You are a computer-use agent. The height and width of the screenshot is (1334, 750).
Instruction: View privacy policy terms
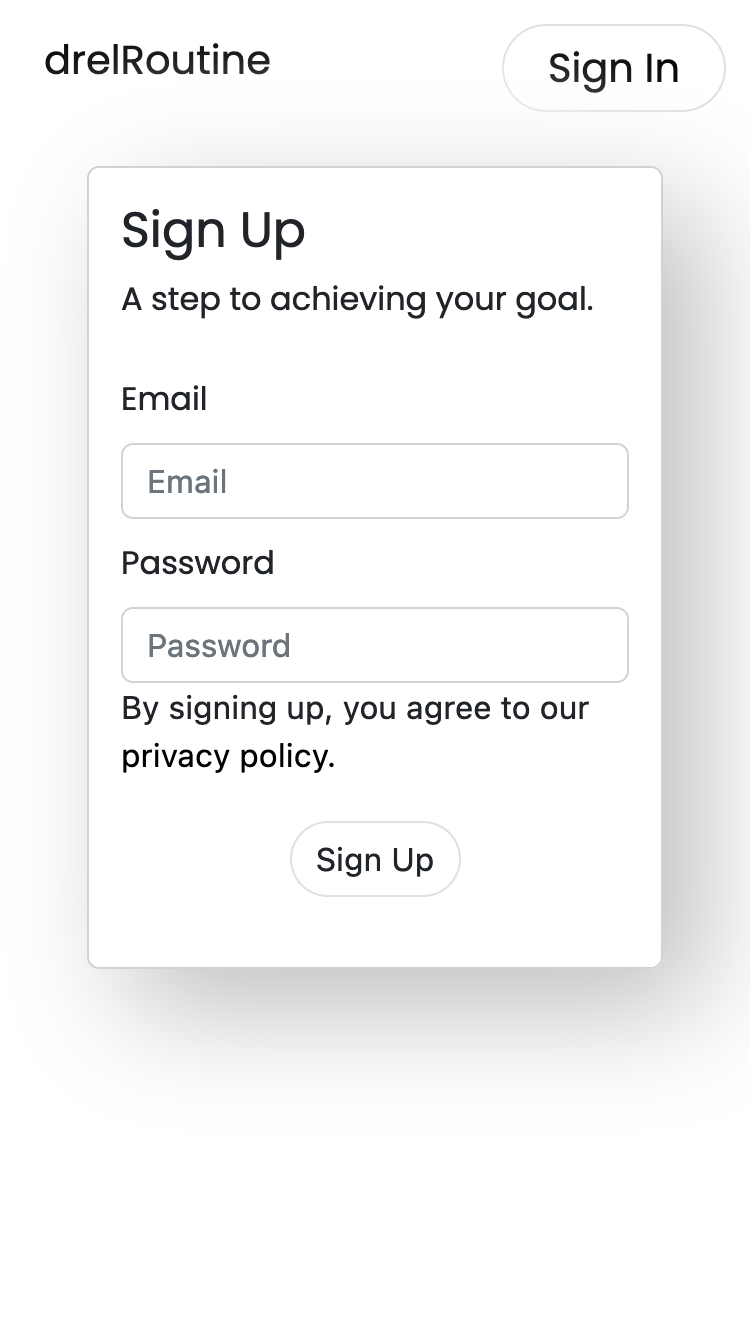228,756
